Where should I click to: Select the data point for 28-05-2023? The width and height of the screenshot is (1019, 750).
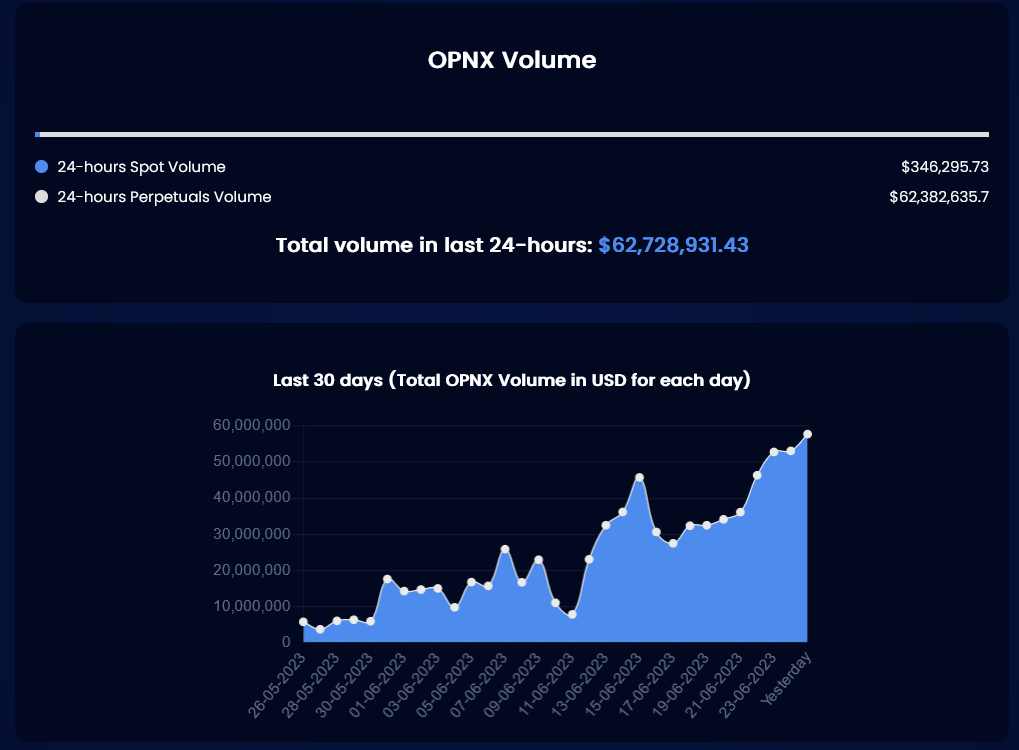tap(337, 621)
